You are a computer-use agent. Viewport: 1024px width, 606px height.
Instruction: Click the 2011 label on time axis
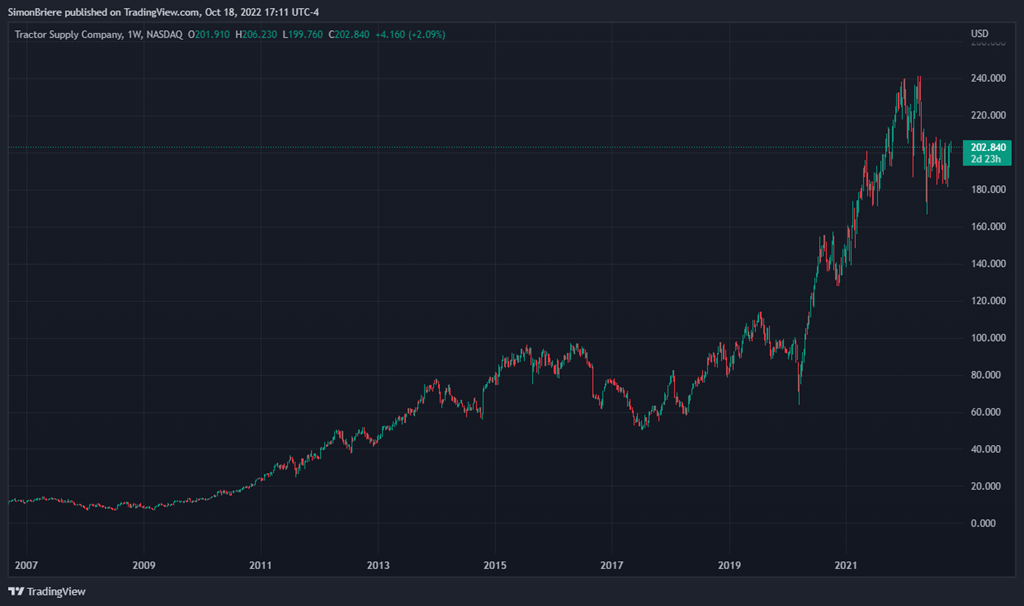click(x=261, y=565)
